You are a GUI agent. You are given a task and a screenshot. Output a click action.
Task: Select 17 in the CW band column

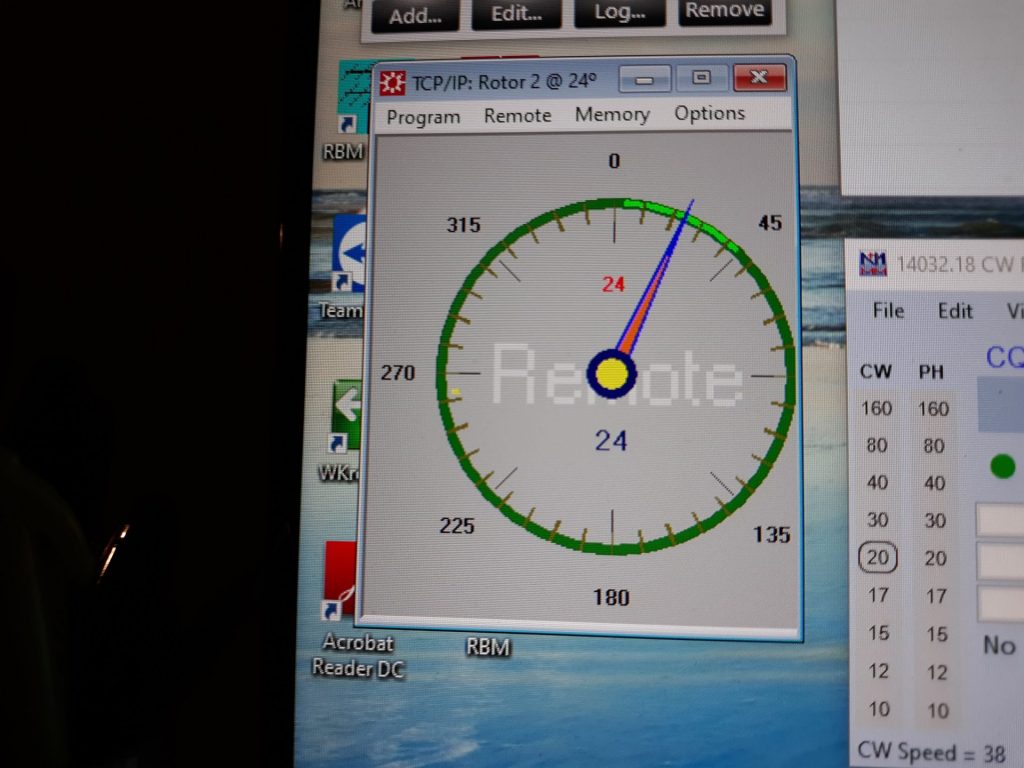(x=878, y=596)
